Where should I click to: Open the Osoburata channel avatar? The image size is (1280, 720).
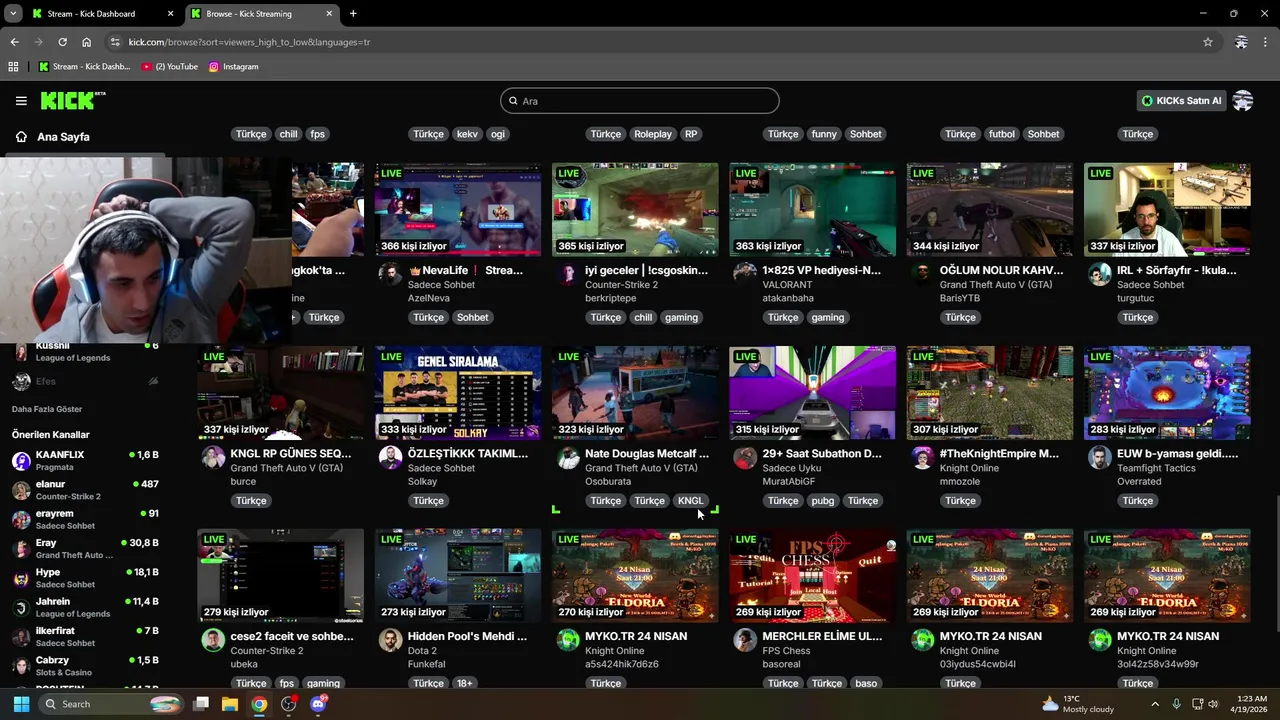point(568,457)
